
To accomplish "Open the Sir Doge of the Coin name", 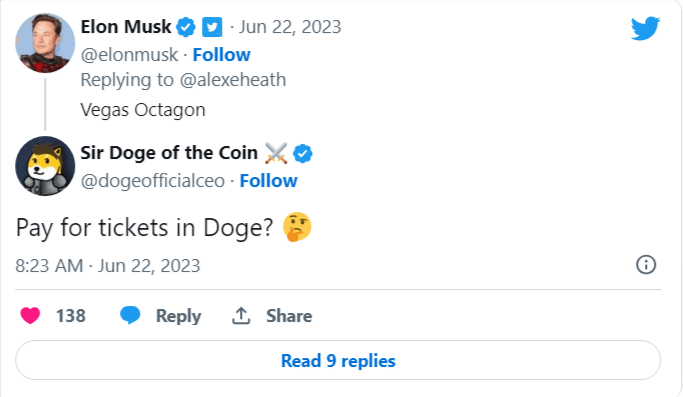I will (169, 153).
